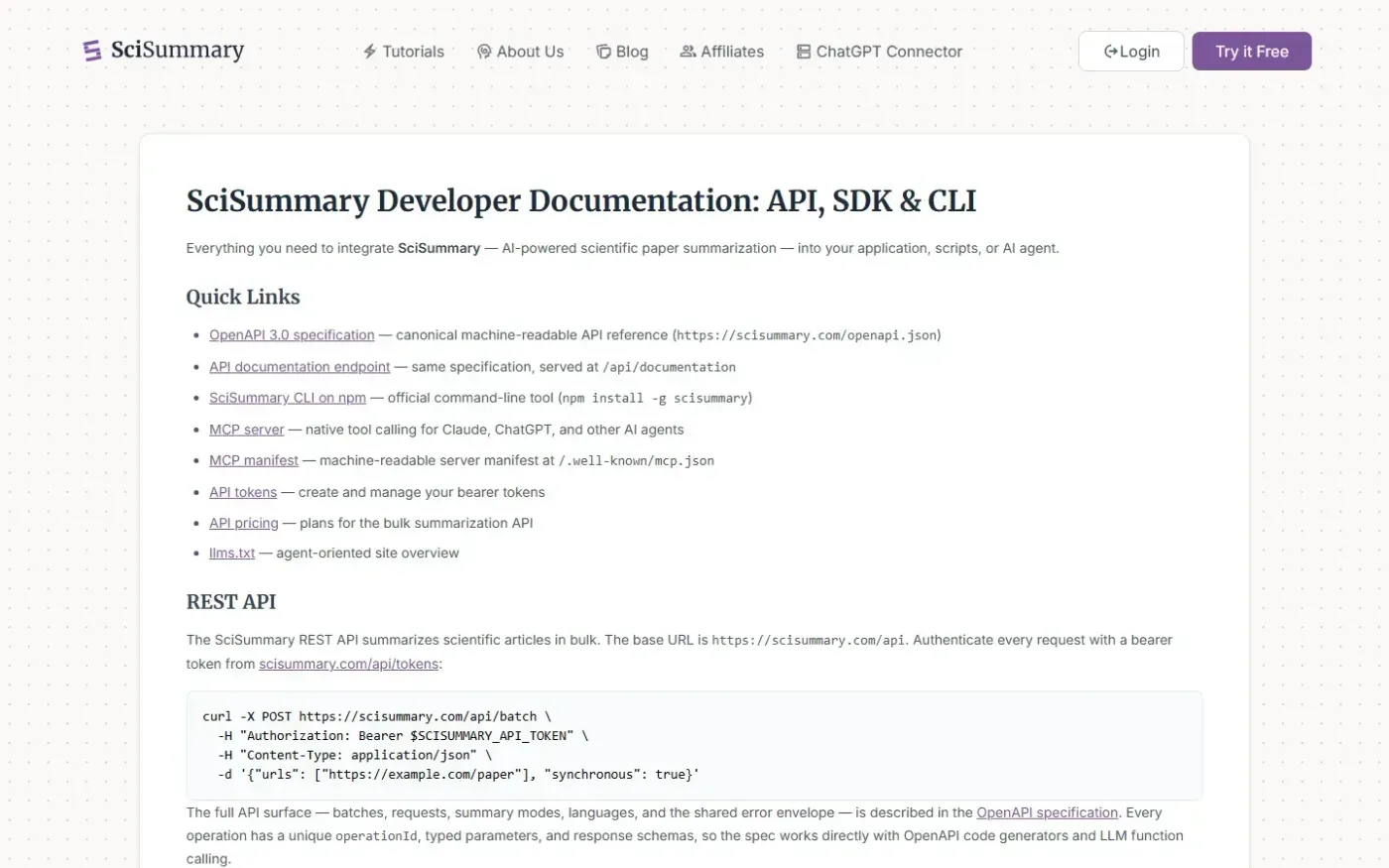Click the /api/documentation path text
The width and height of the screenshot is (1389, 868).
[670, 367]
